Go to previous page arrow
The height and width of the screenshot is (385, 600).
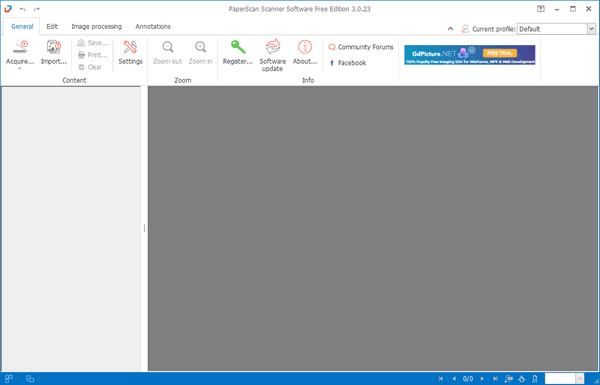pyautogui.click(x=454, y=379)
